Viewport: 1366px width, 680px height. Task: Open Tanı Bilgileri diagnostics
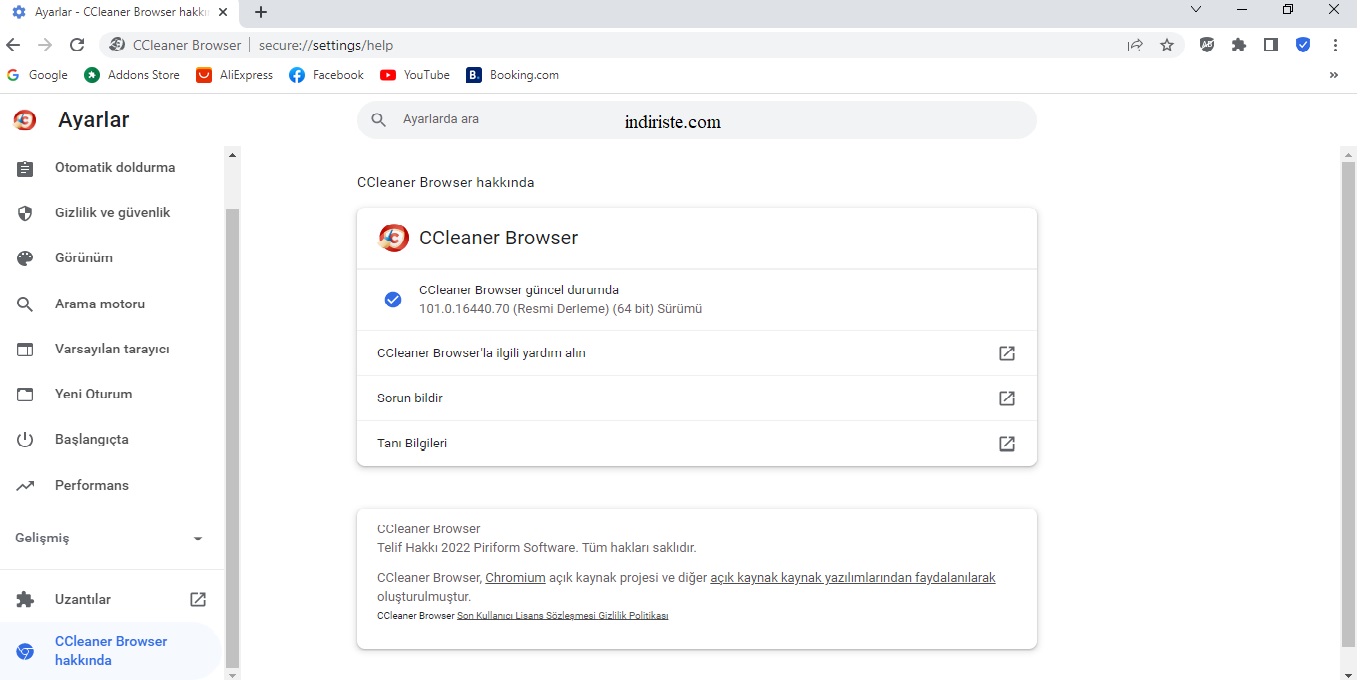point(697,443)
